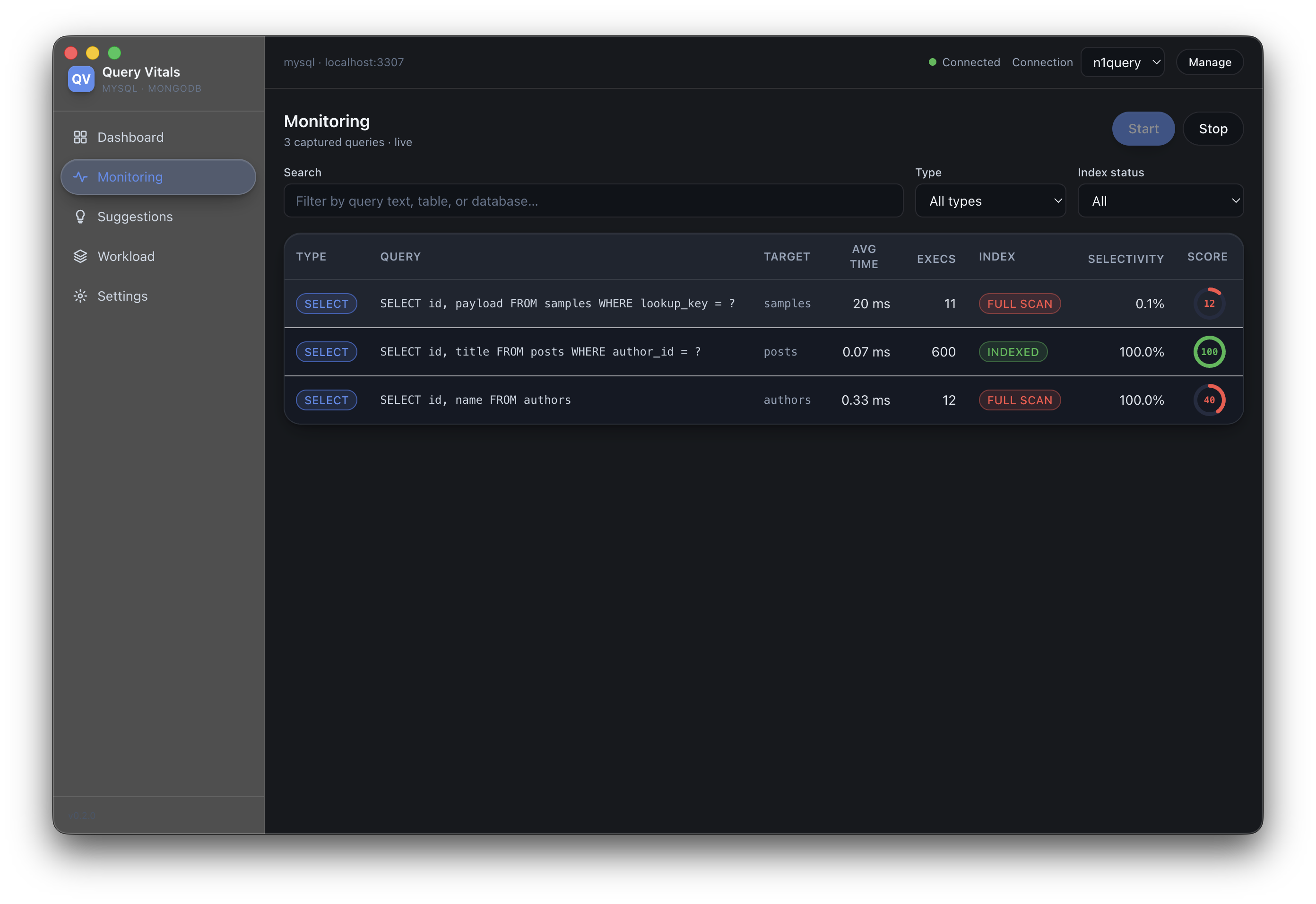Open the Dashboard page
Viewport: 1316px width, 904px height.
158,137
